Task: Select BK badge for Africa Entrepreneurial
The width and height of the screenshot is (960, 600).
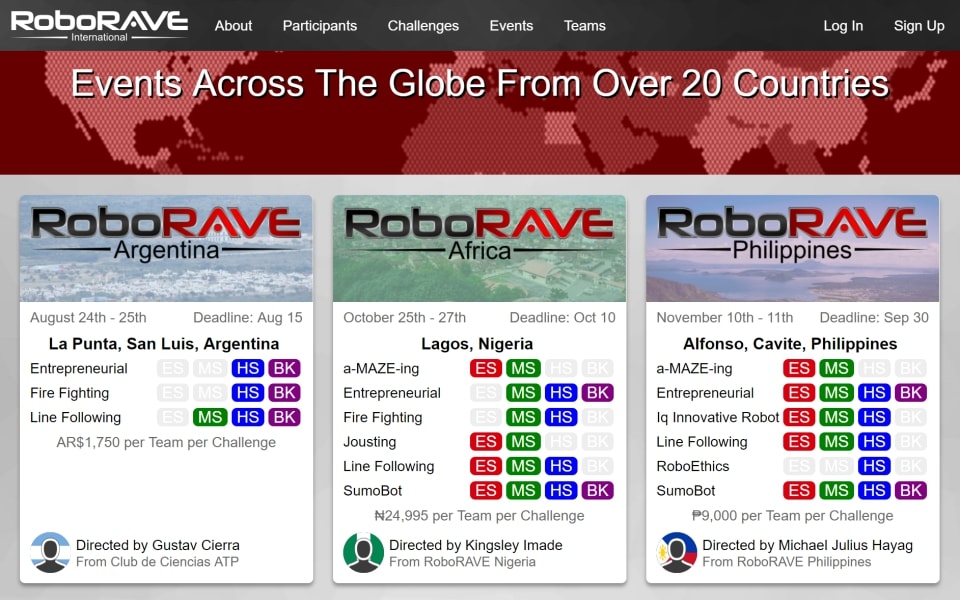Action: pos(598,392)
